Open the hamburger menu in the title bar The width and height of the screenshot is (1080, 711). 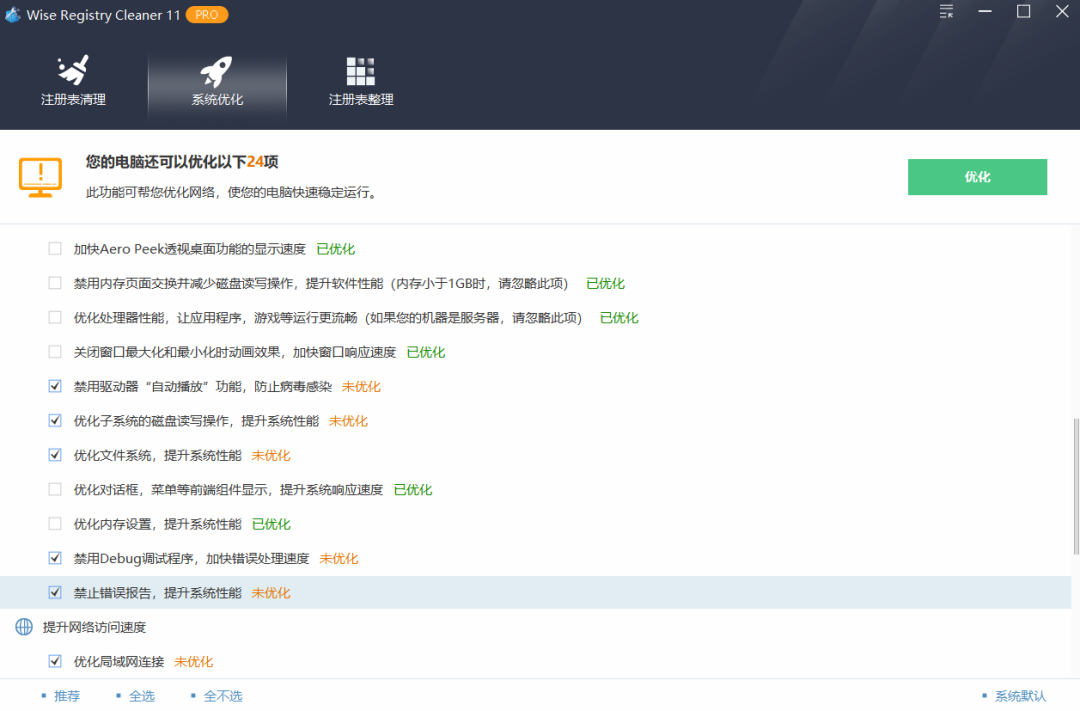(946, 12)
